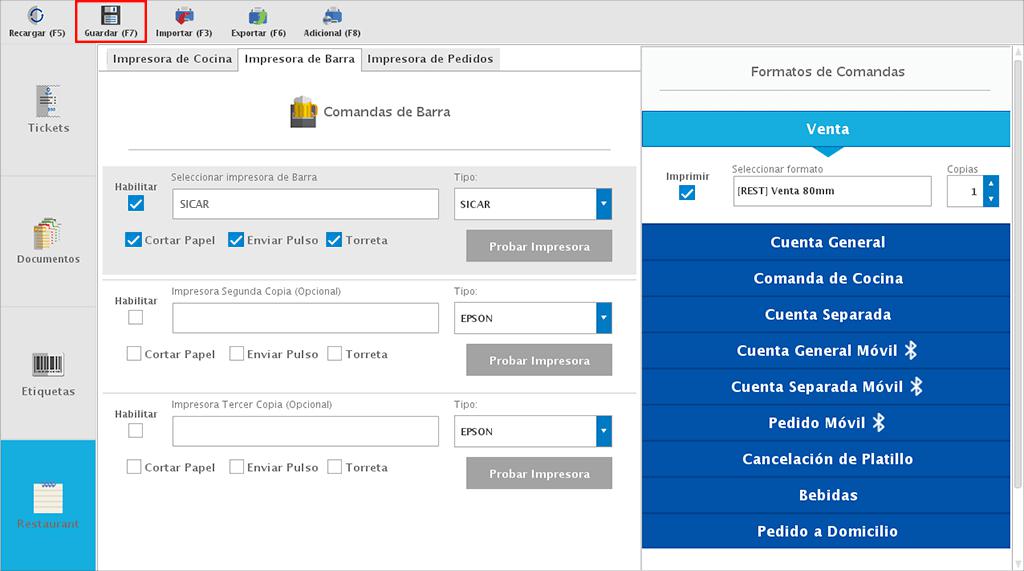Switch to the Impresora de Pedidos tab
Image resolution: width=1024 pixels, height=571 pixels.
[x=430, y=59]
